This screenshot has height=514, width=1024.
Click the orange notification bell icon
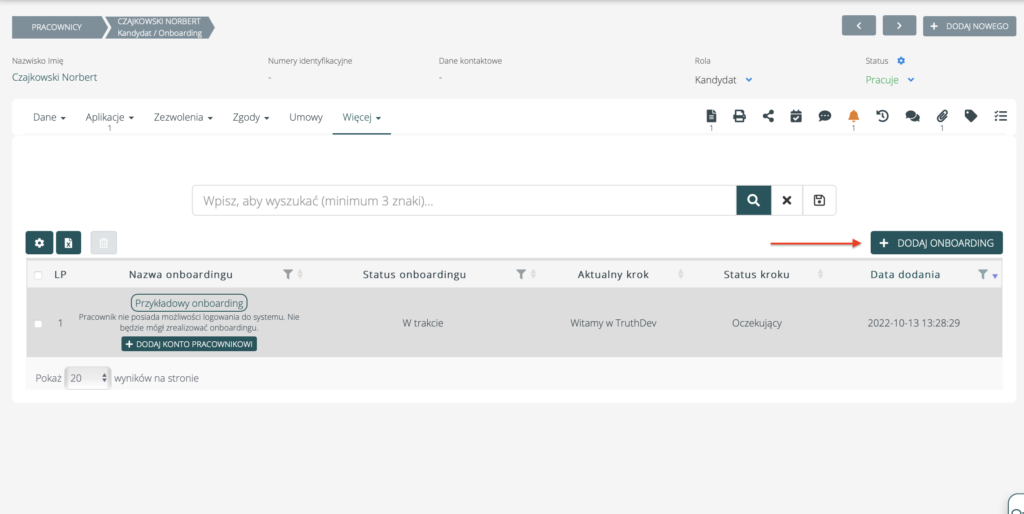click(853, 116)
